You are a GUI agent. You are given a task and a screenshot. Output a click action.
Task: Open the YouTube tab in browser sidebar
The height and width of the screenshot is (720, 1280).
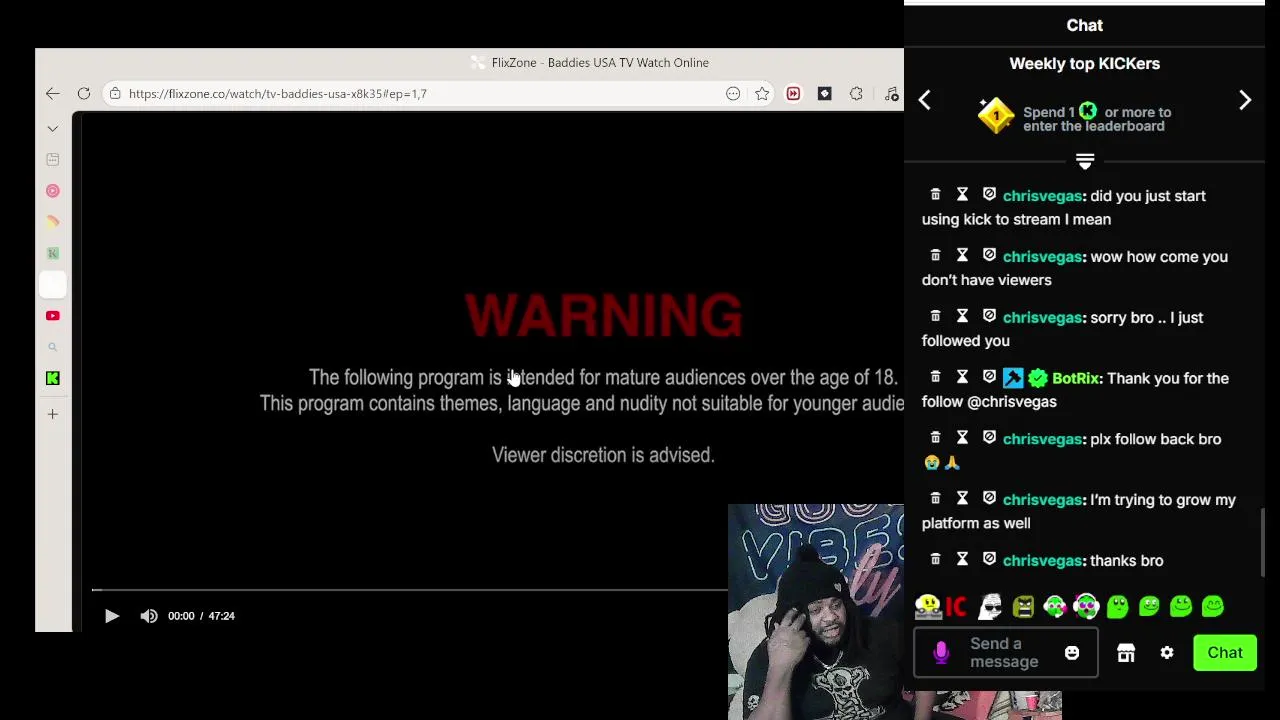pyautogui.click(x=53, y=316)
